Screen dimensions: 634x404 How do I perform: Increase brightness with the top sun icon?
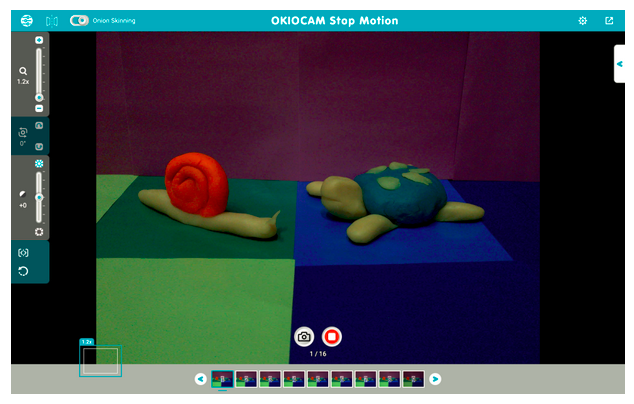coord(39,162)
